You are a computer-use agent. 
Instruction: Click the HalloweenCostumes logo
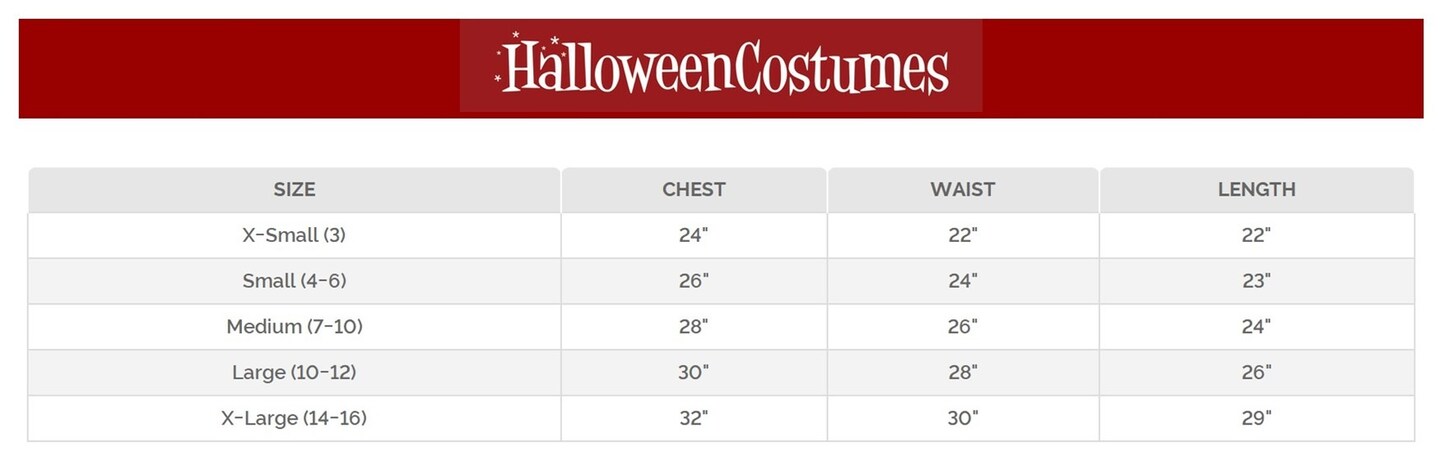click(x=721, y=66)
